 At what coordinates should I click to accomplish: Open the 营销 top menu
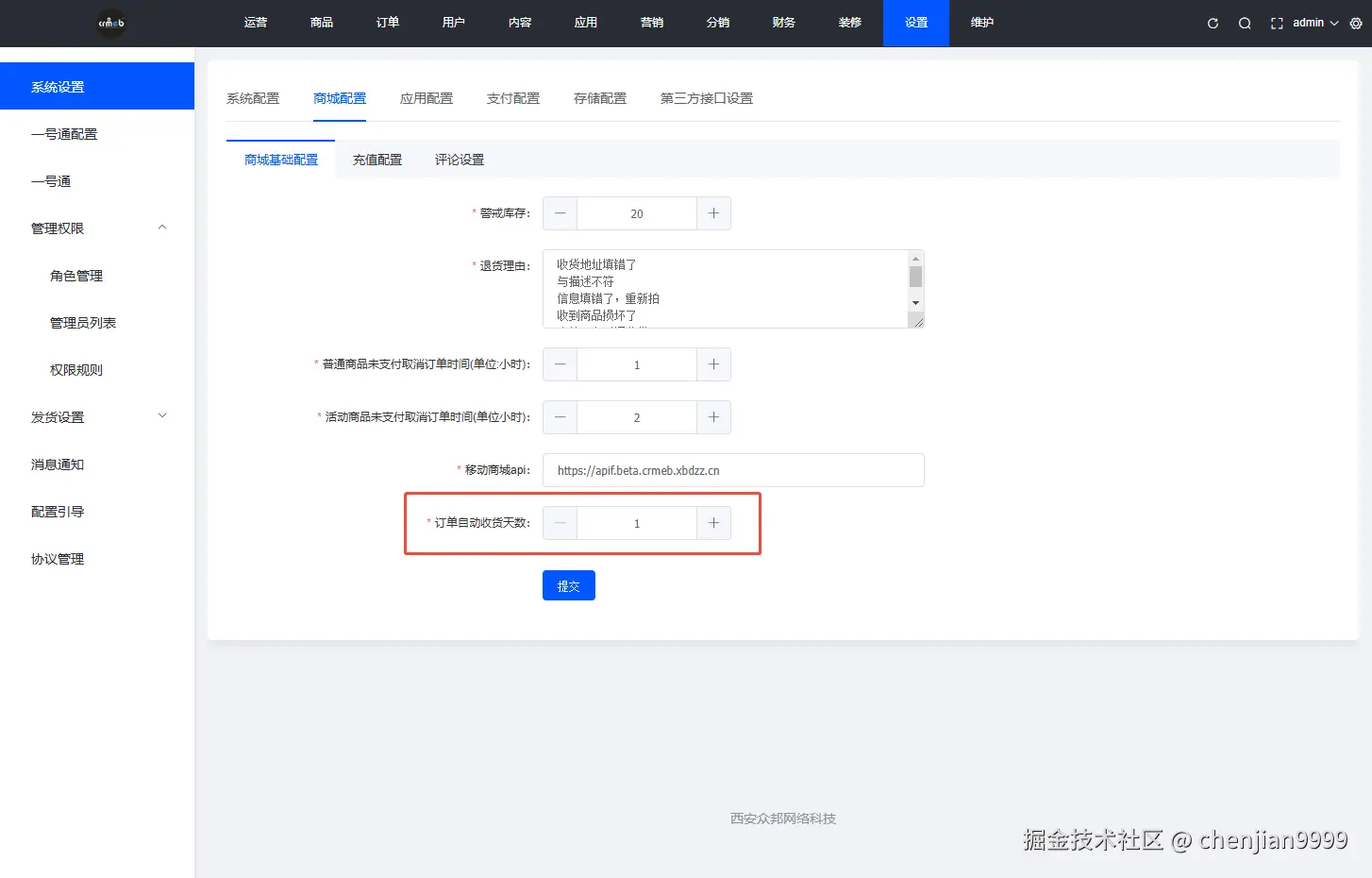pyautogui.click(x=652, y=23)
